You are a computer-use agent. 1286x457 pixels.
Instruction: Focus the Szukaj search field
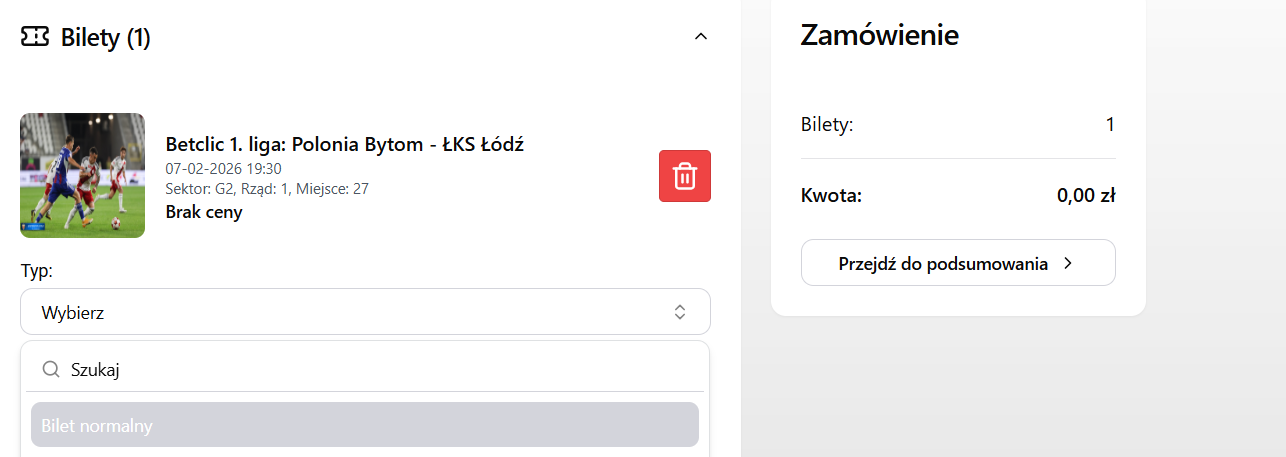(380, 370)
